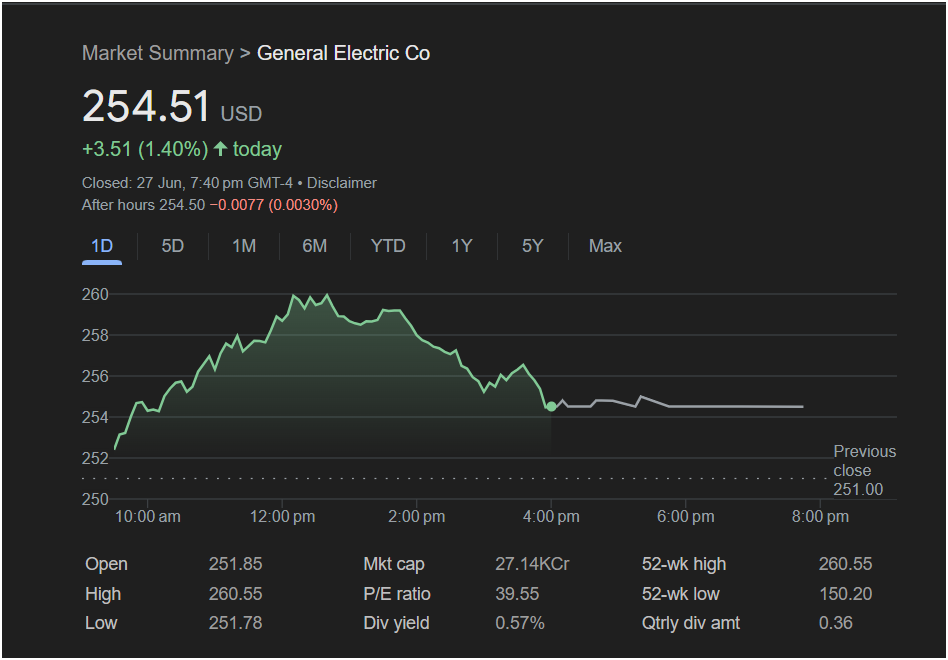Click the Open value 251.85

click(235, 564)
